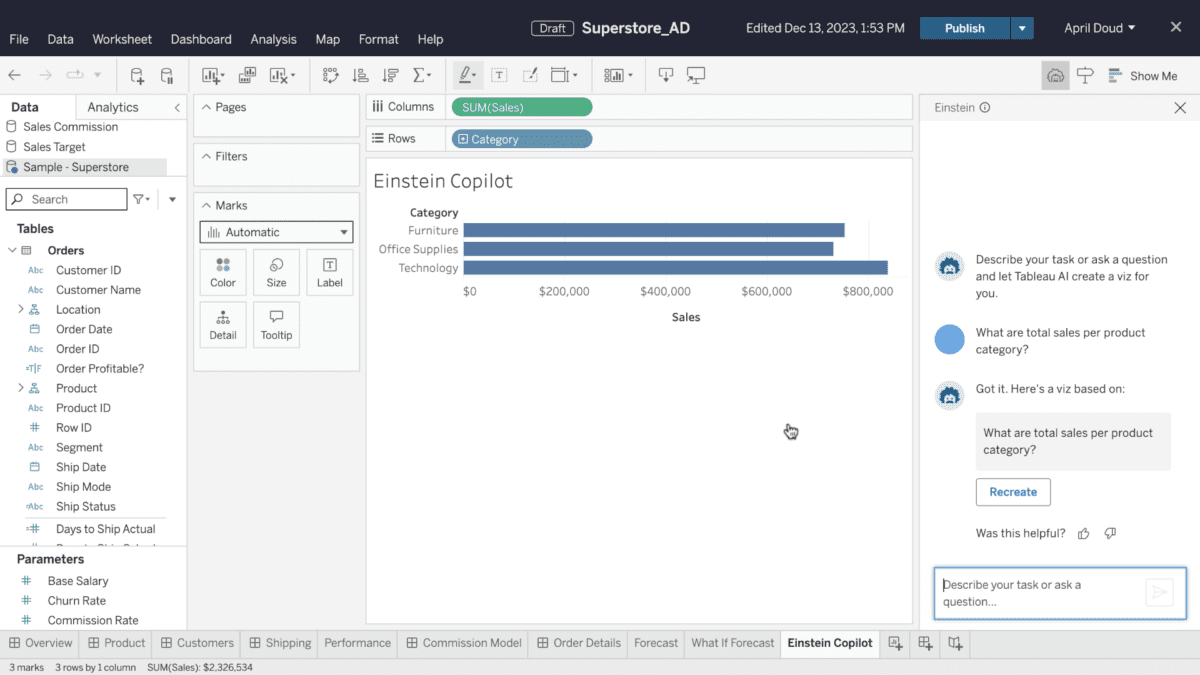This screenshot has height=675, width=1200.
Task: Open the Worksheet menu
Action: point(121,39)
